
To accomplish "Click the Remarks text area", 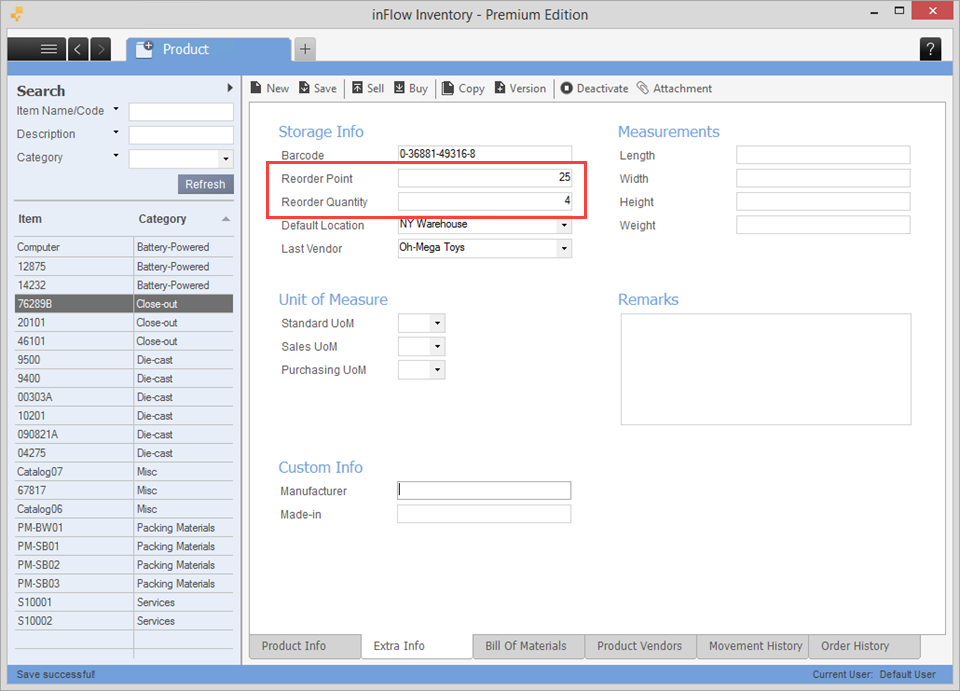I will (766, 370).
